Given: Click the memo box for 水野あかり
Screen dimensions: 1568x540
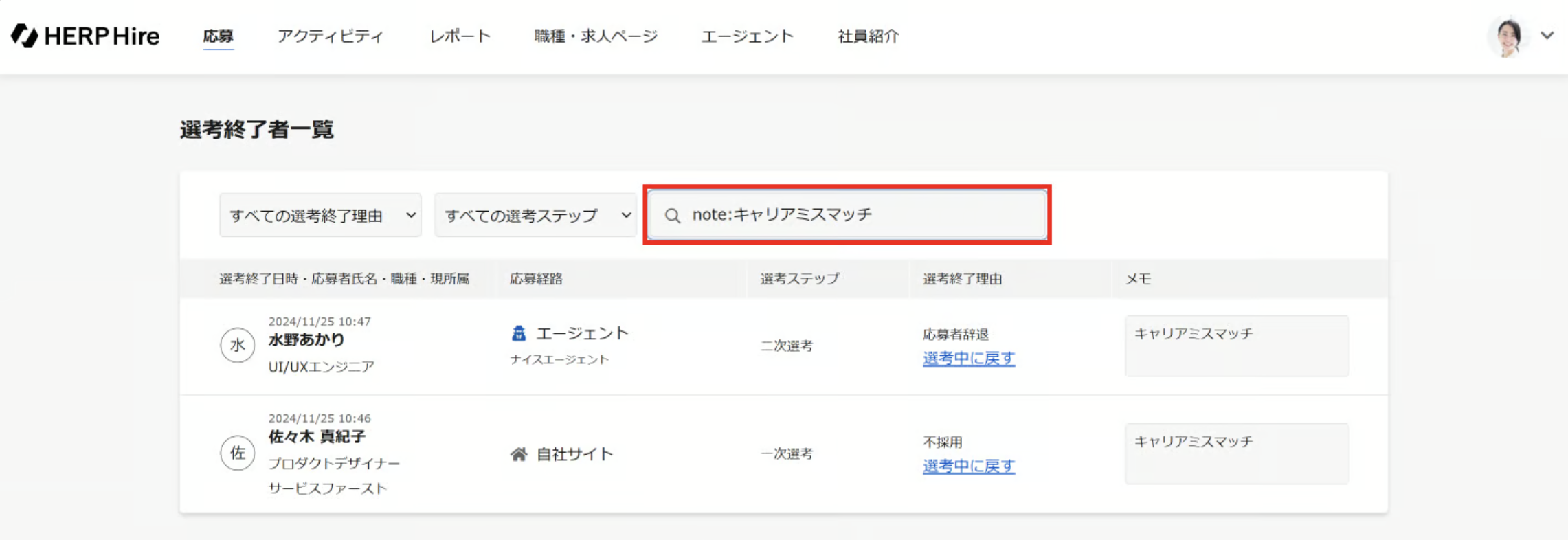Looking at the screenshot, I should point(1236,346).
